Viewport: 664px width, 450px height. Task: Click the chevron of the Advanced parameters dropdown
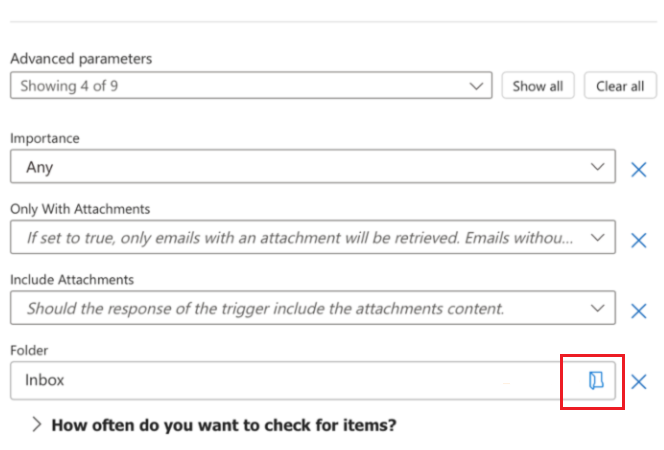click(476, 86)
